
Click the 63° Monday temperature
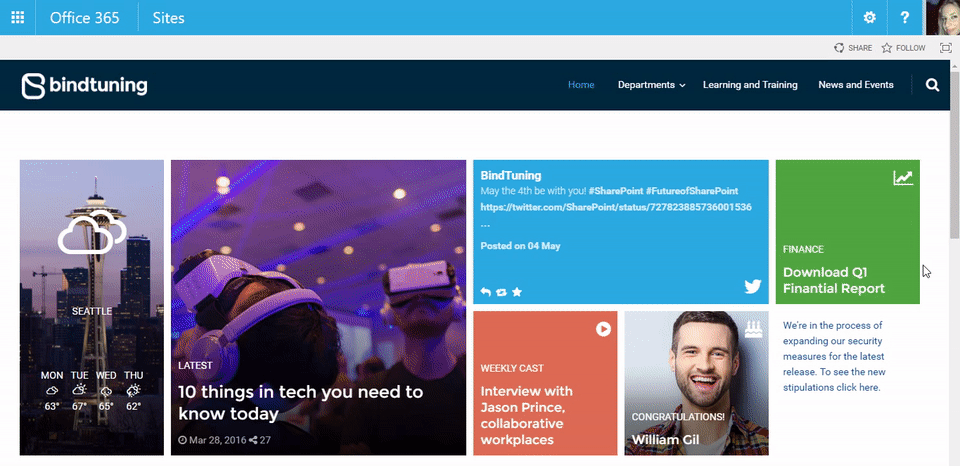pos(52,406)
